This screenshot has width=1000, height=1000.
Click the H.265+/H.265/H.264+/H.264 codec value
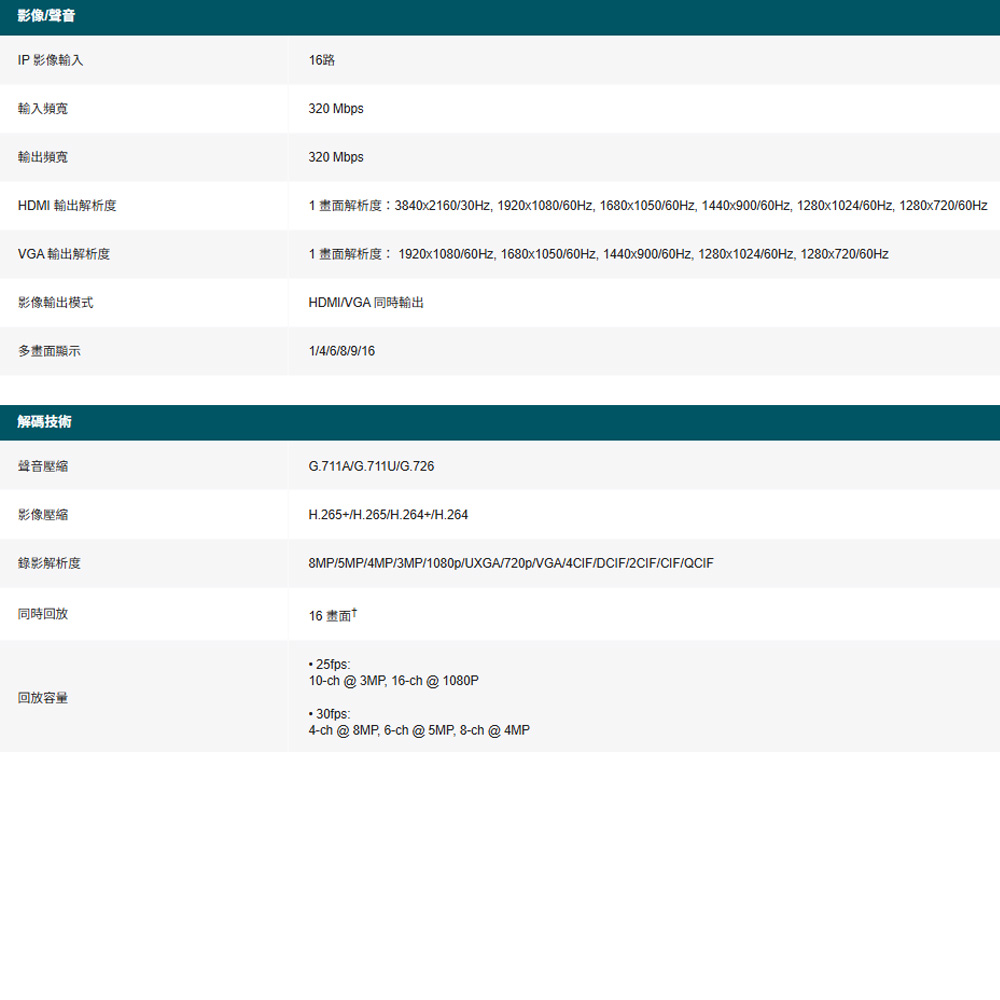pyautogui.click(x=388, y=515)
